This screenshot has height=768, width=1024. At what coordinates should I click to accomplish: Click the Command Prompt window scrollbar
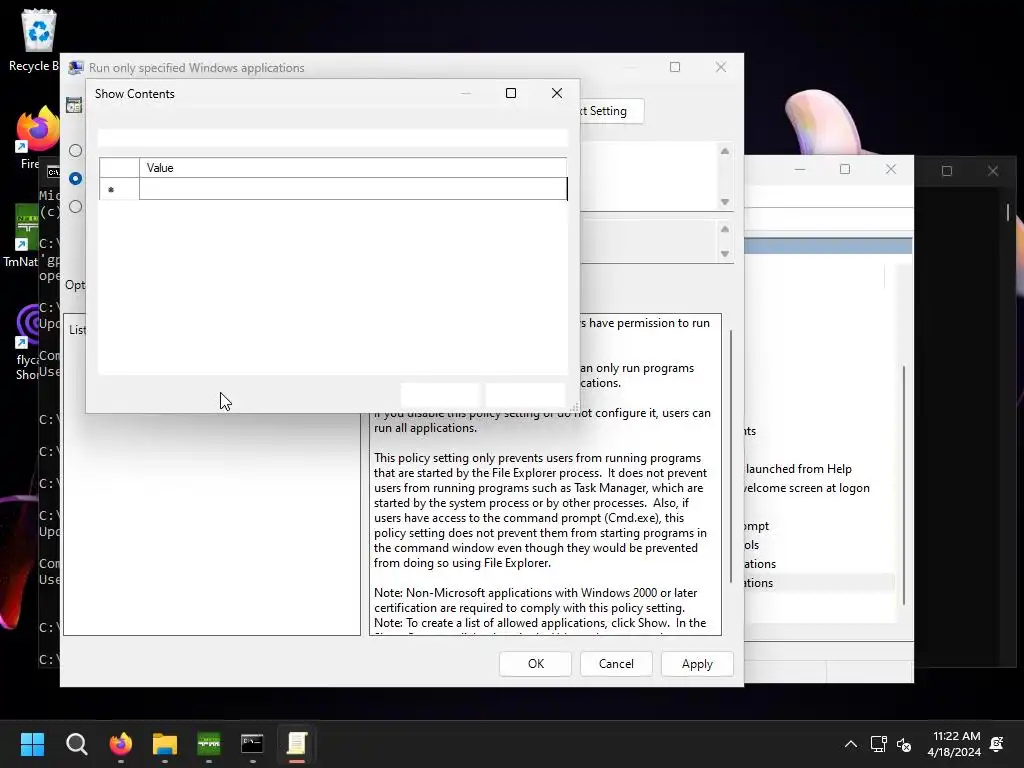pyautogui.click(x=1008, y=212)
